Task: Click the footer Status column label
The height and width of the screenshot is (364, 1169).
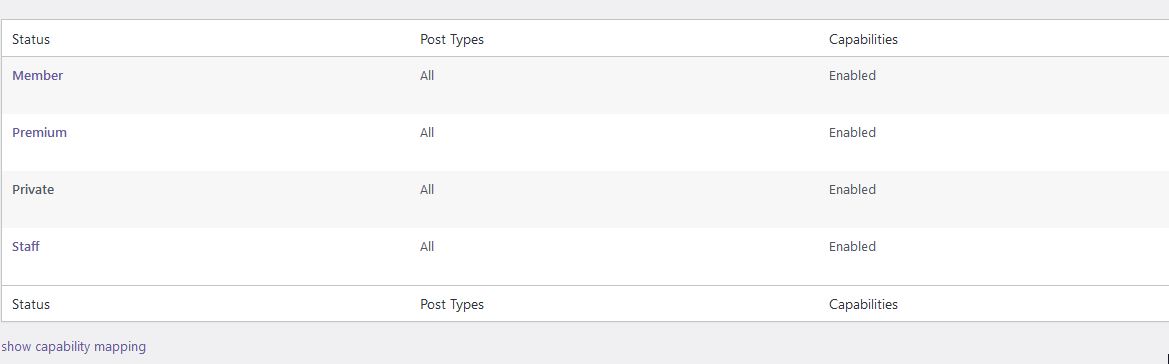Action: tap(31, 304)
